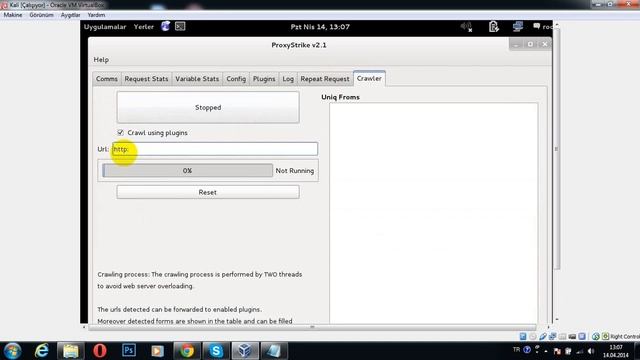
Task: Open the last taskbar app beside VirtualBox
Action: point(274,351)
